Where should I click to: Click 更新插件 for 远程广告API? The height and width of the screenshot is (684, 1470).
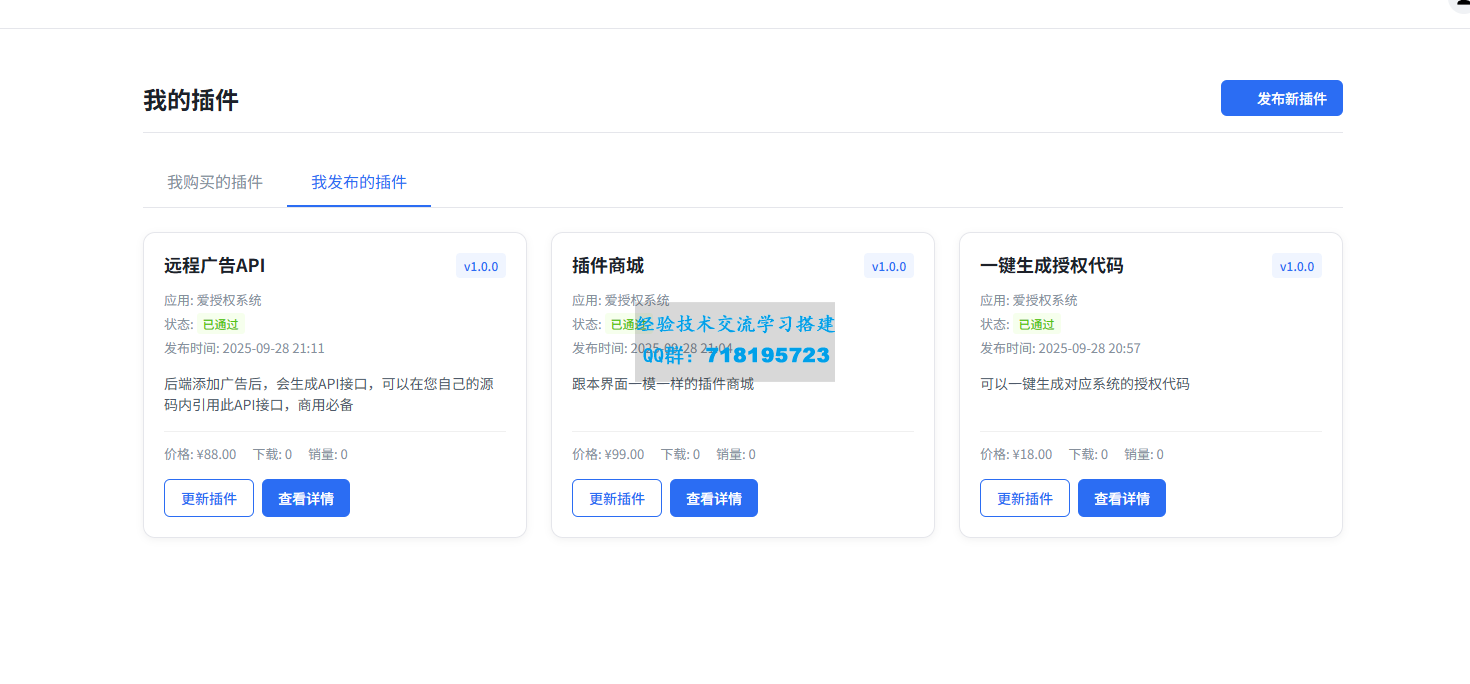click(x=209, y=498)
